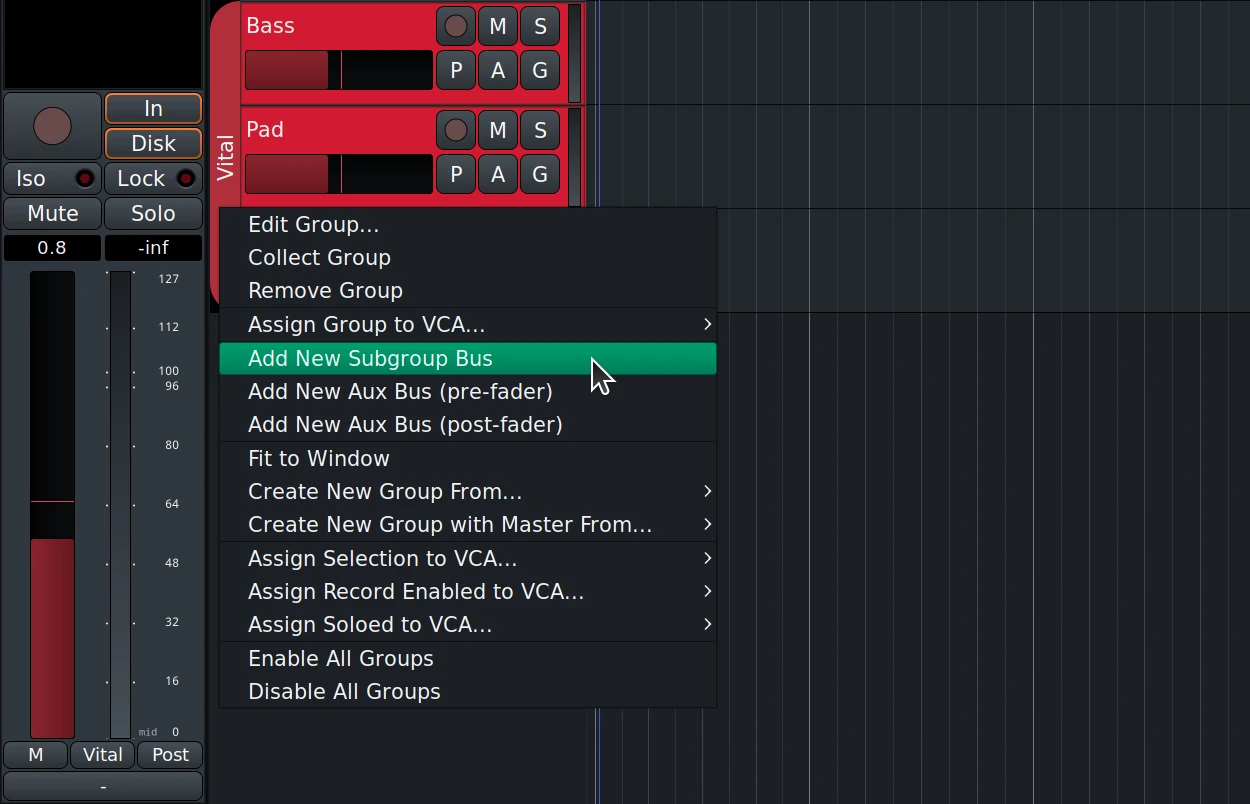
Task: Toggle solo isolate with Iso
Action: click(x=52, y=179)
